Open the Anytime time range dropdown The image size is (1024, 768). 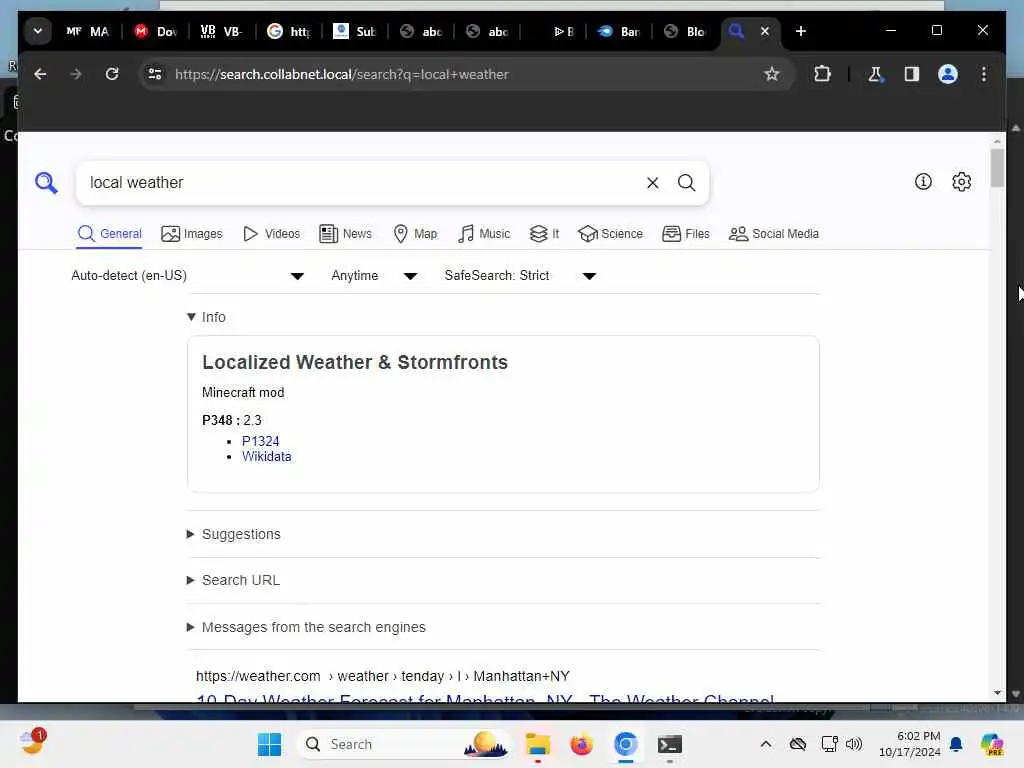pos(374,276)
